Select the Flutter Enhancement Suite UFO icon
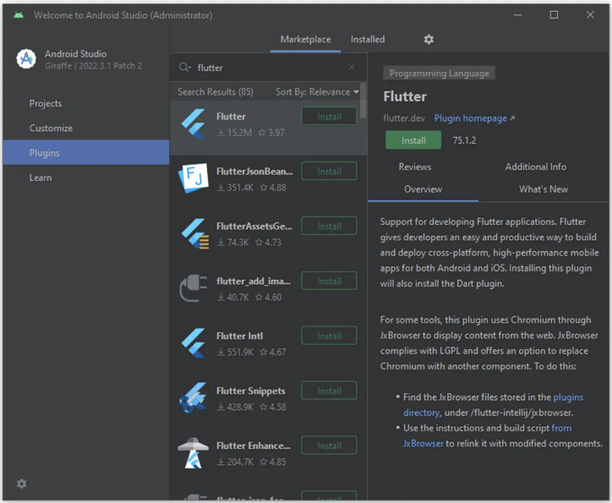Image resolution: width=612 pixels, height=503 pixels. 193,453
